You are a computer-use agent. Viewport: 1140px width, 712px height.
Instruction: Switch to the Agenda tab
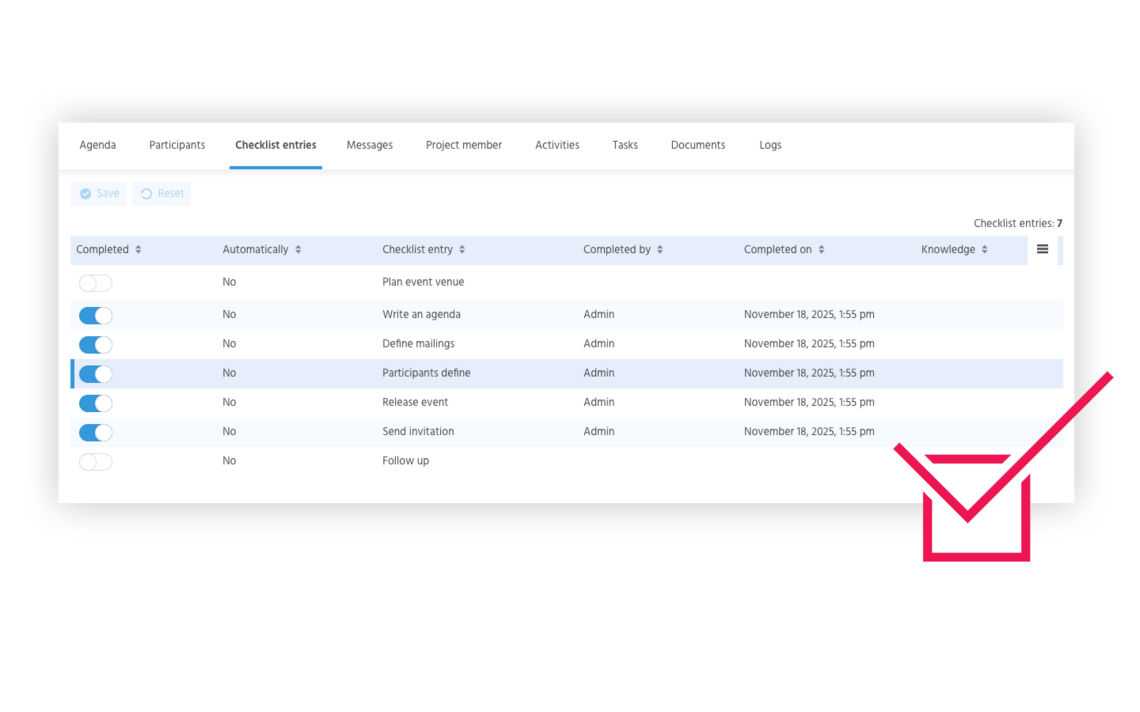click(98, 145)
